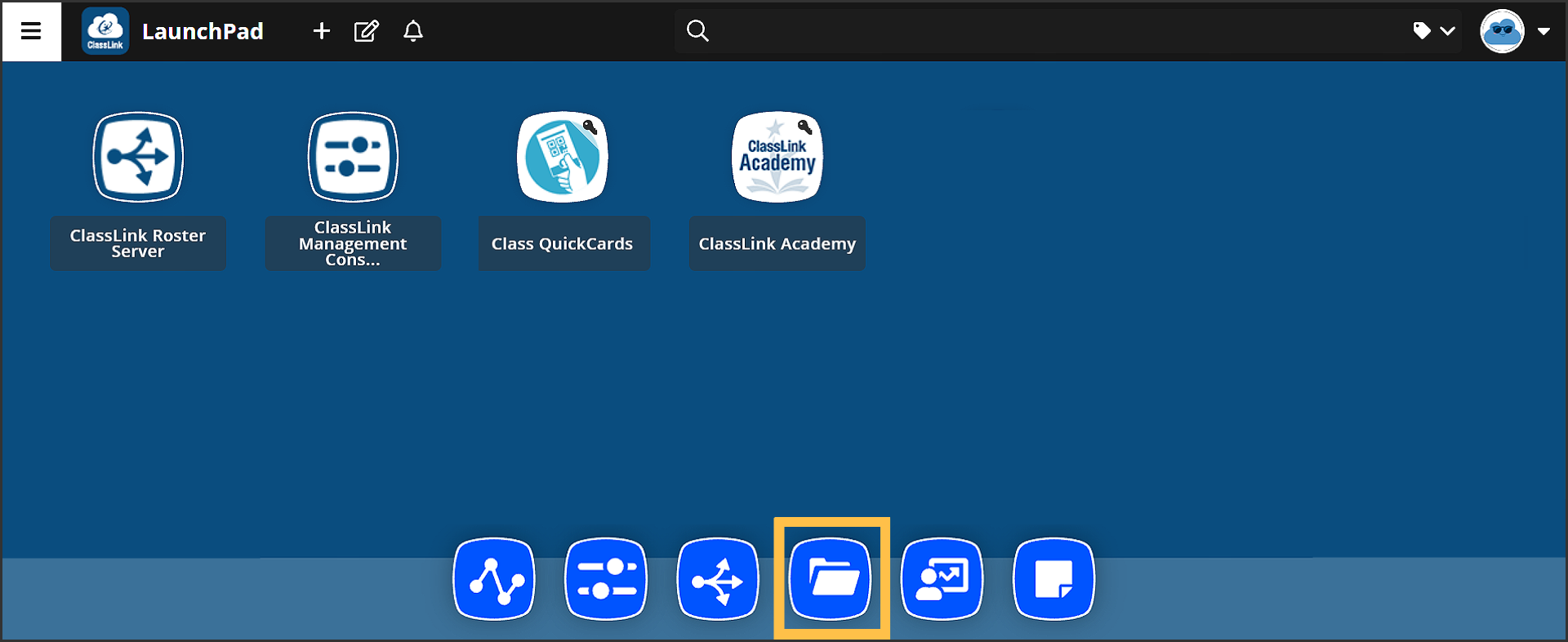Open Roster Server arrows icon in dock
Screen dimensions: 1568x642
(718, 579)
